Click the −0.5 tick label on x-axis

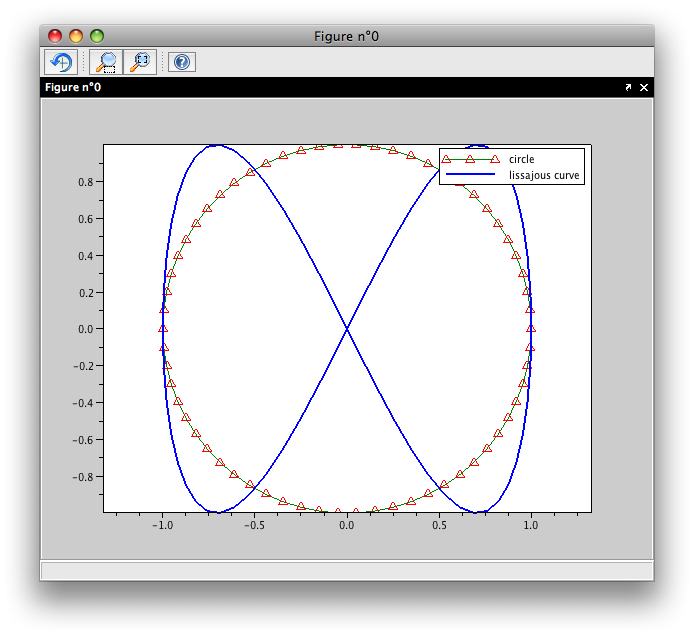pos(254,524)
